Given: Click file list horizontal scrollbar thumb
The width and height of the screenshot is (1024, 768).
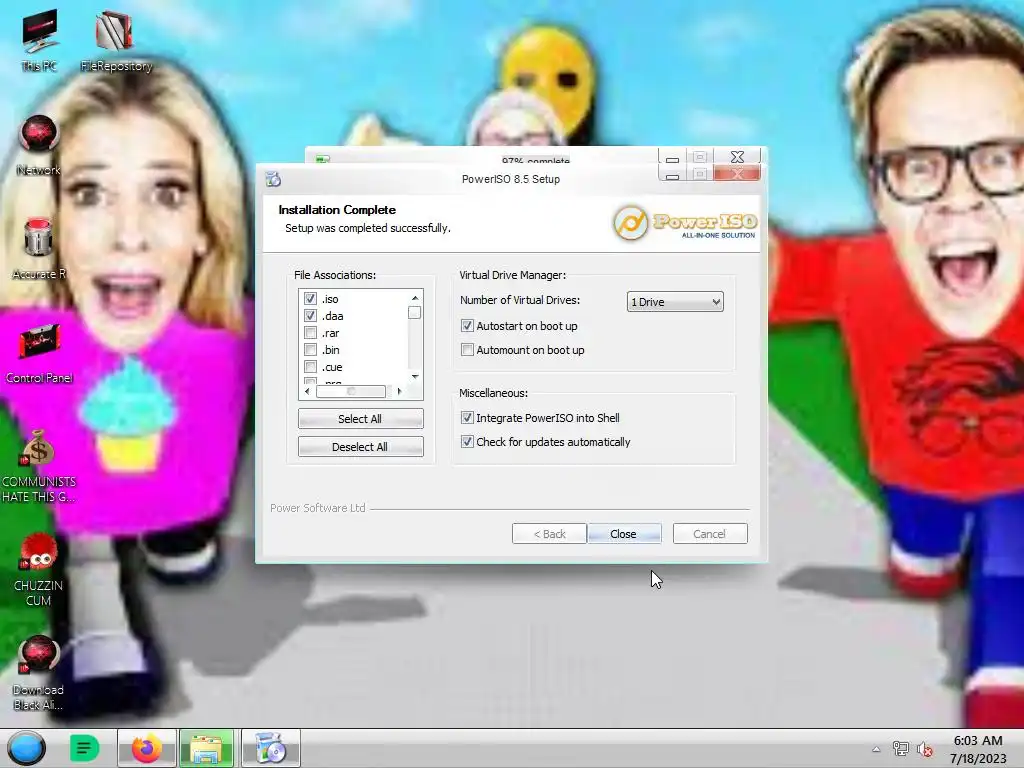Looking at the screenshot, I should pyautogui.click(x=351, y=391).
